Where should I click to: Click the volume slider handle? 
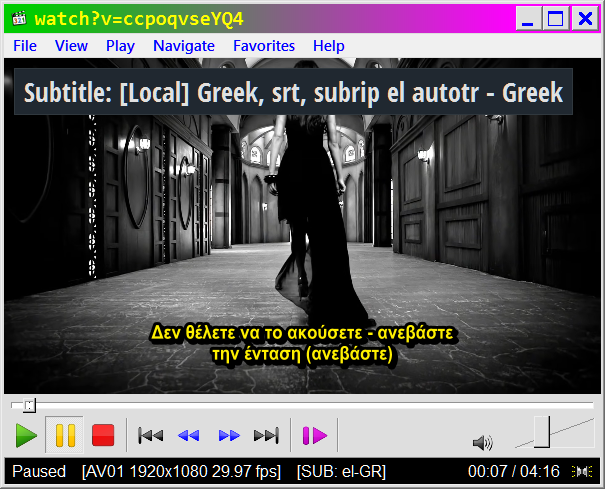(x=542, y=432)
